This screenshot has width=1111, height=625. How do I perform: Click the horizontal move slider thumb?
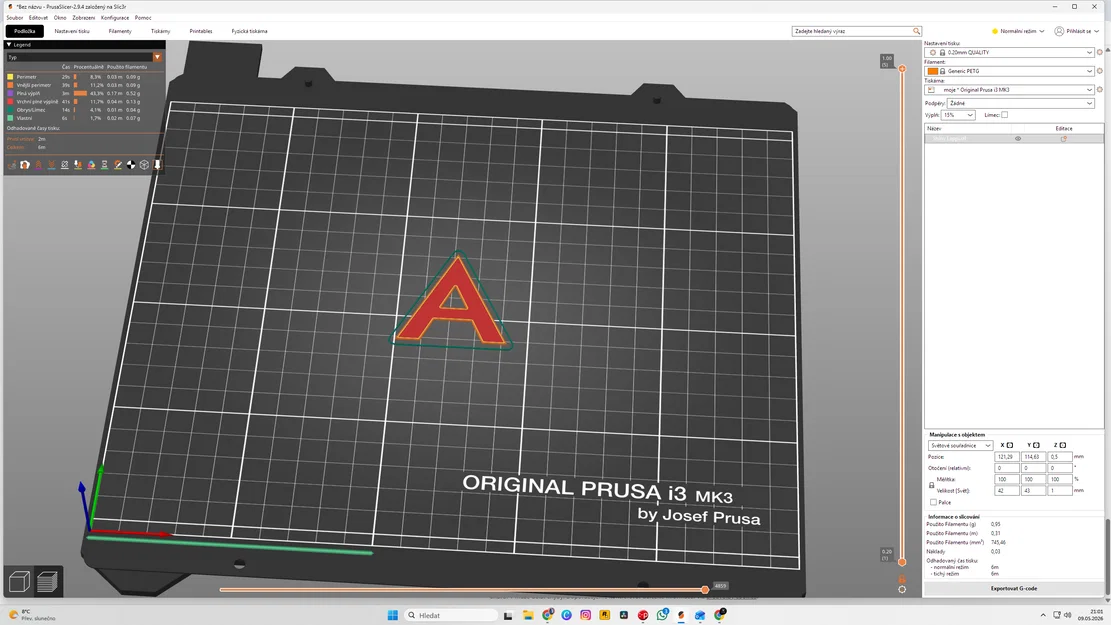coord(705,590)
